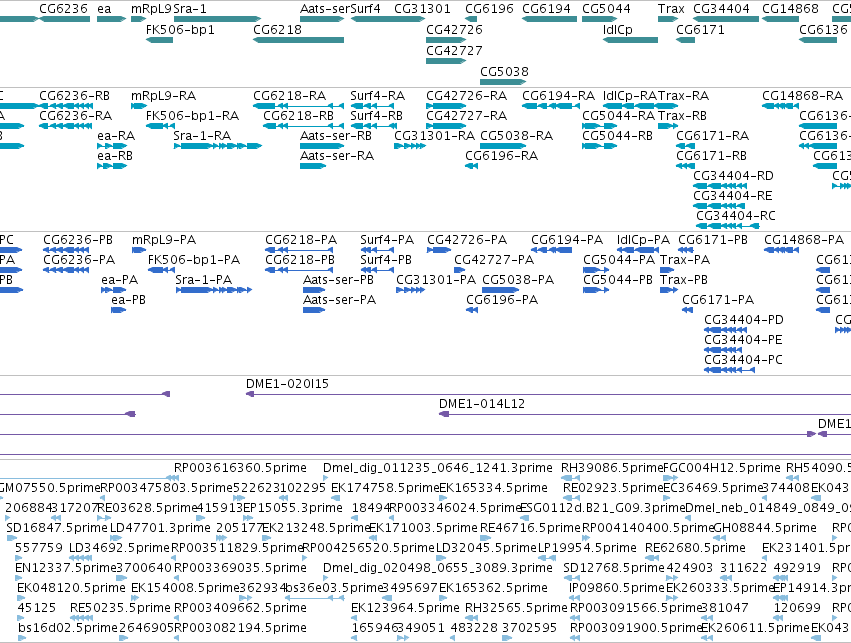Open the CG6196-PA protein feature

472,310
